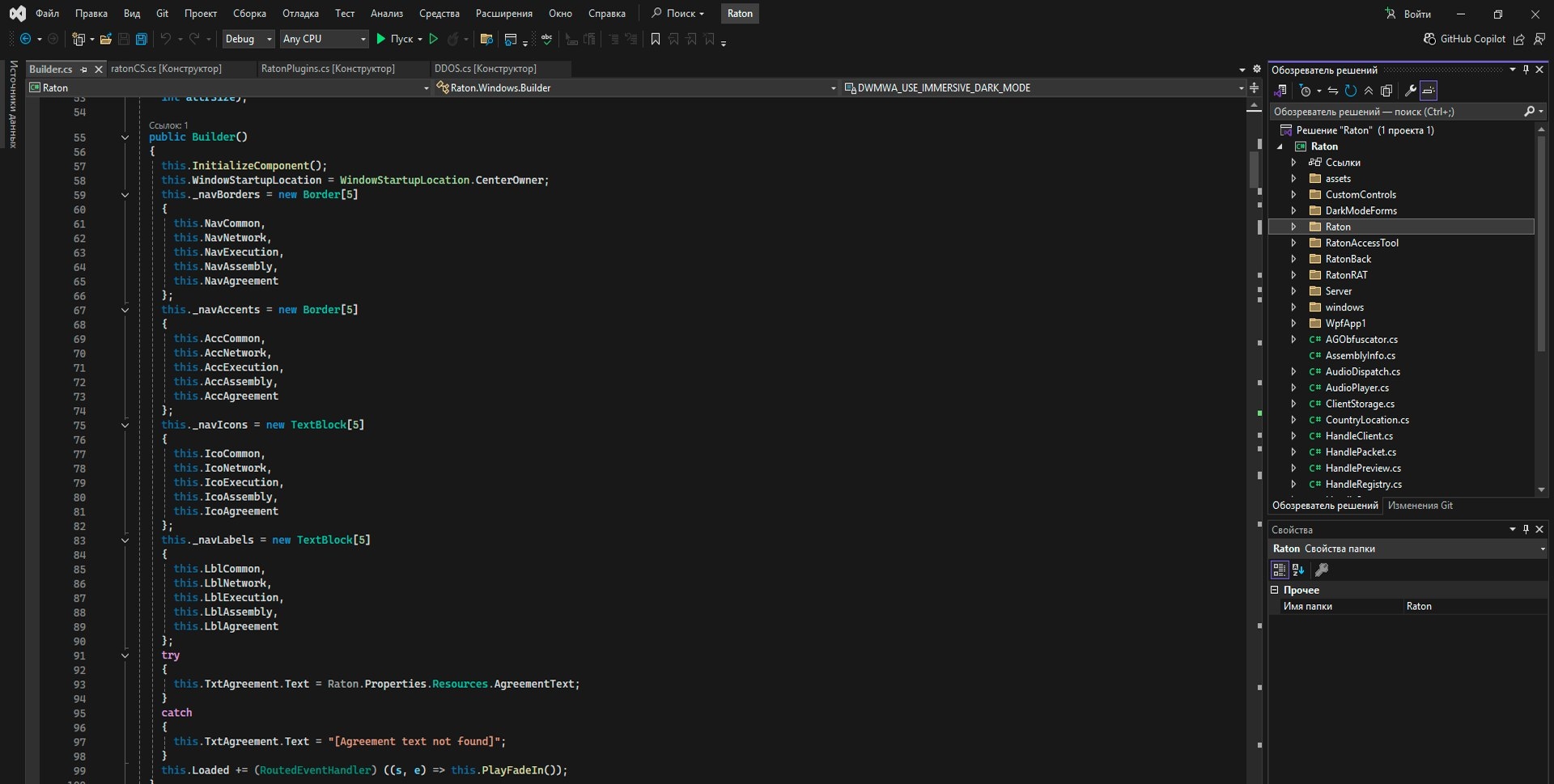Viewport: 1554px width, 784px height.
Task: Collapse the Прочее section in Properties
Action: (1275, 591)
